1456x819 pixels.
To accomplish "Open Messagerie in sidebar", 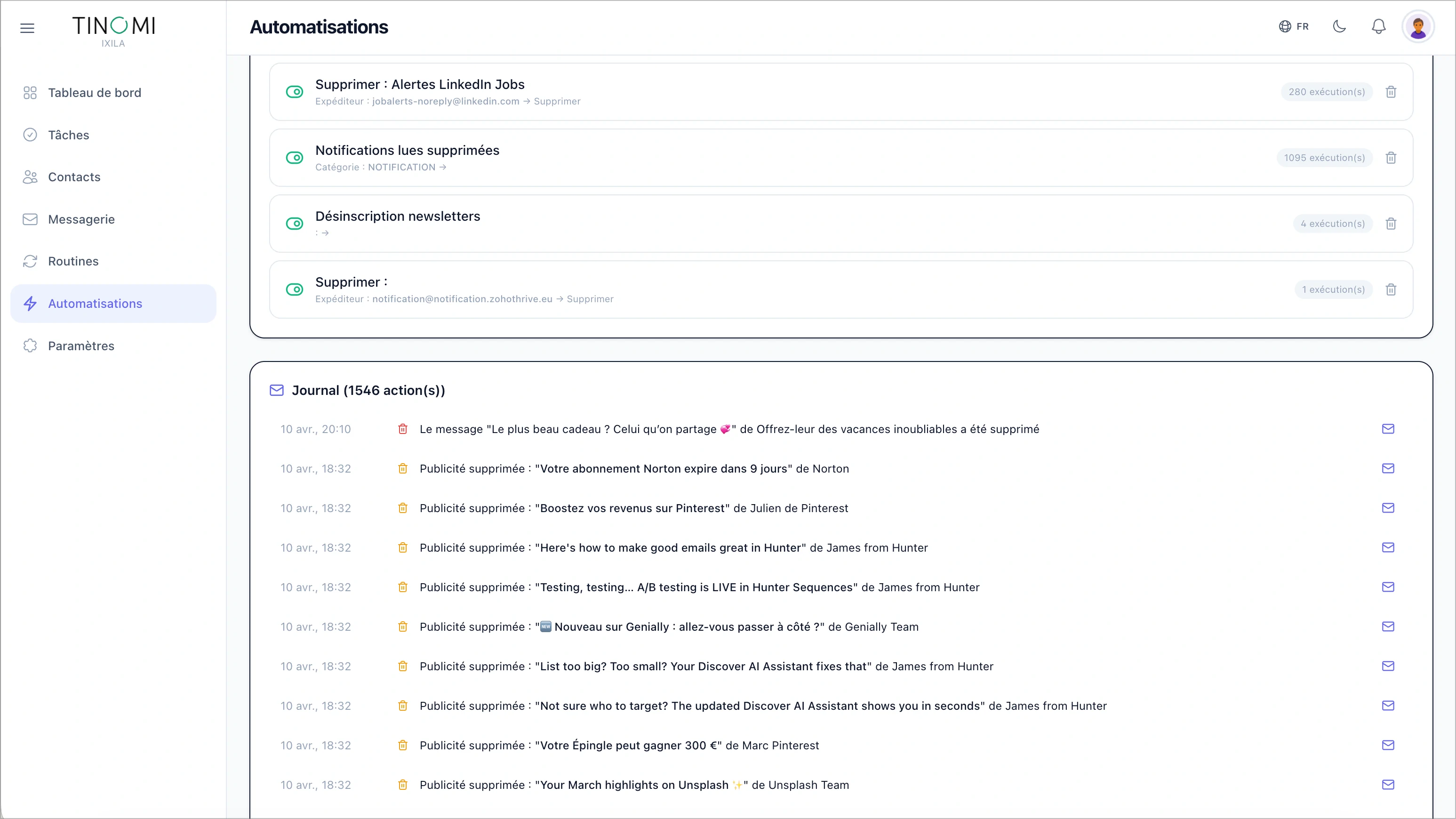I will pos(113,219).
